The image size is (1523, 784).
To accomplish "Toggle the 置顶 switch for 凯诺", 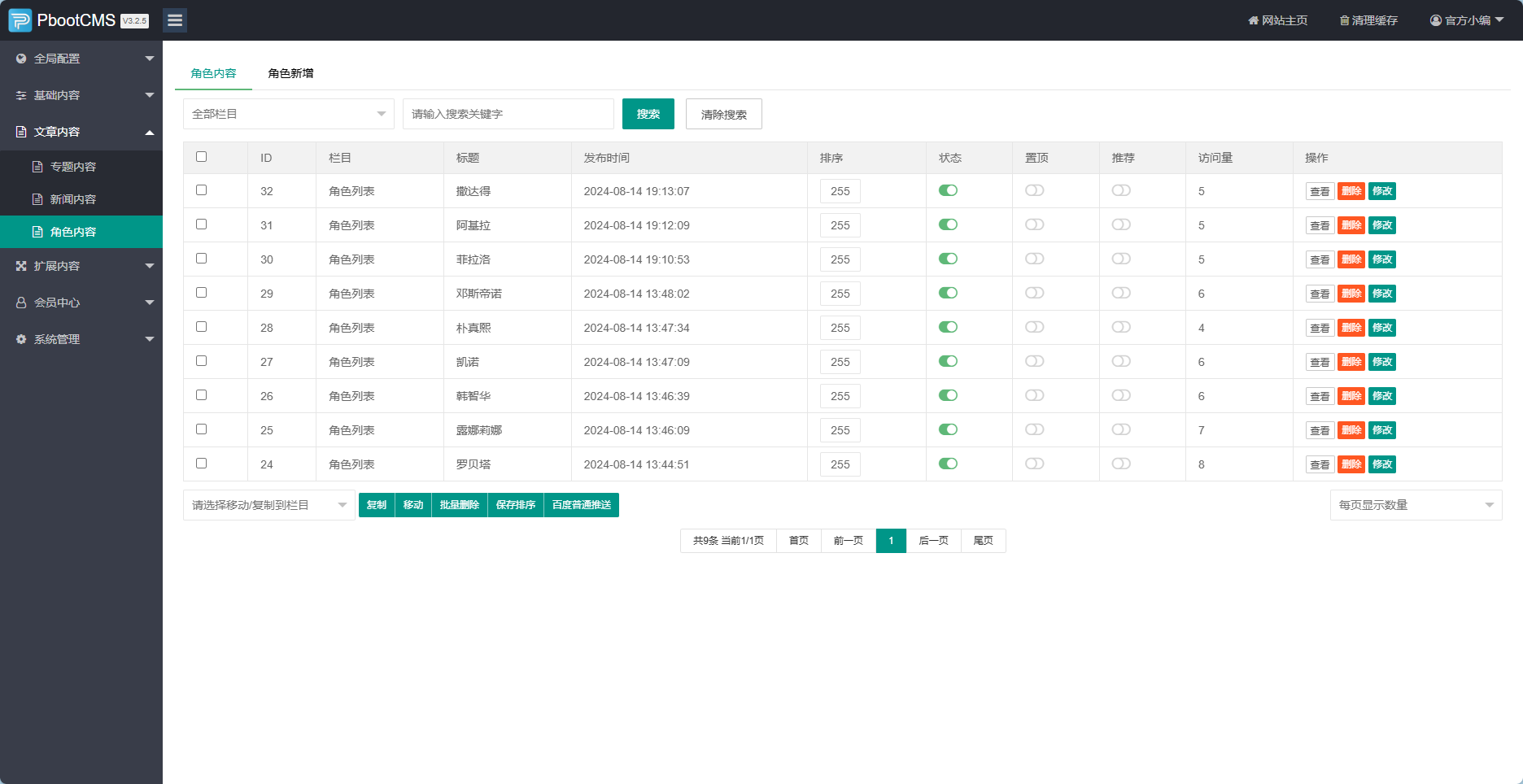I will tap(1035, 361).
